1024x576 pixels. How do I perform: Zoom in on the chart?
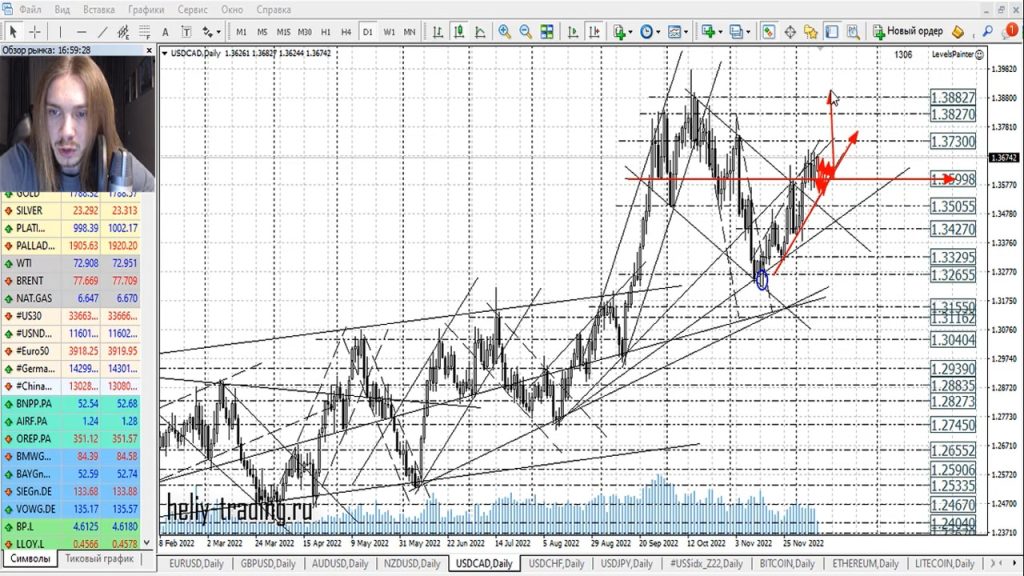(x=504, y=31)
